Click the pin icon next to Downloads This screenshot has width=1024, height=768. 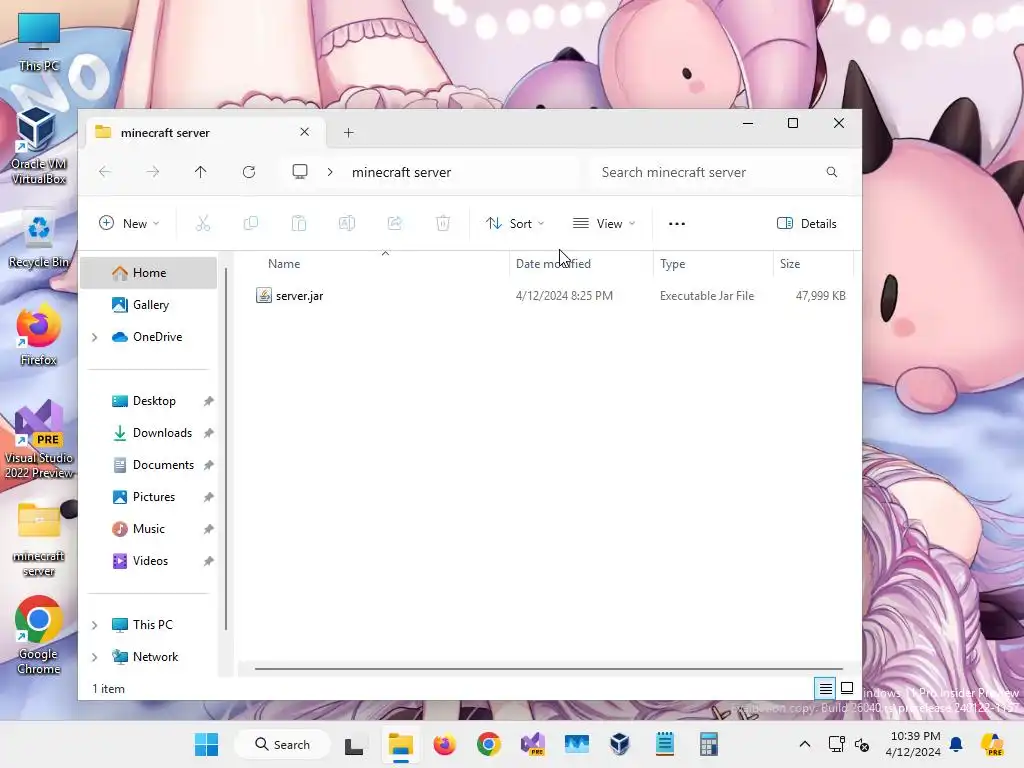(x=208, y=433)
